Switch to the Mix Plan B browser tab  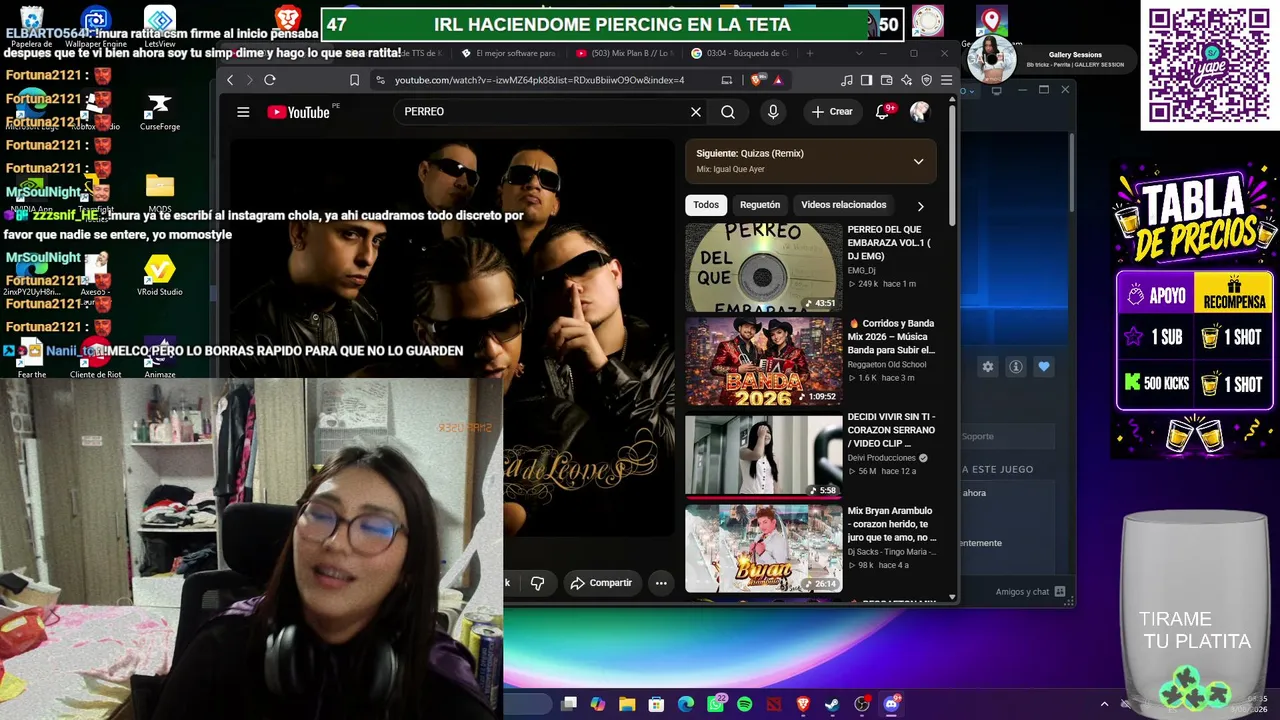[626, 53]
